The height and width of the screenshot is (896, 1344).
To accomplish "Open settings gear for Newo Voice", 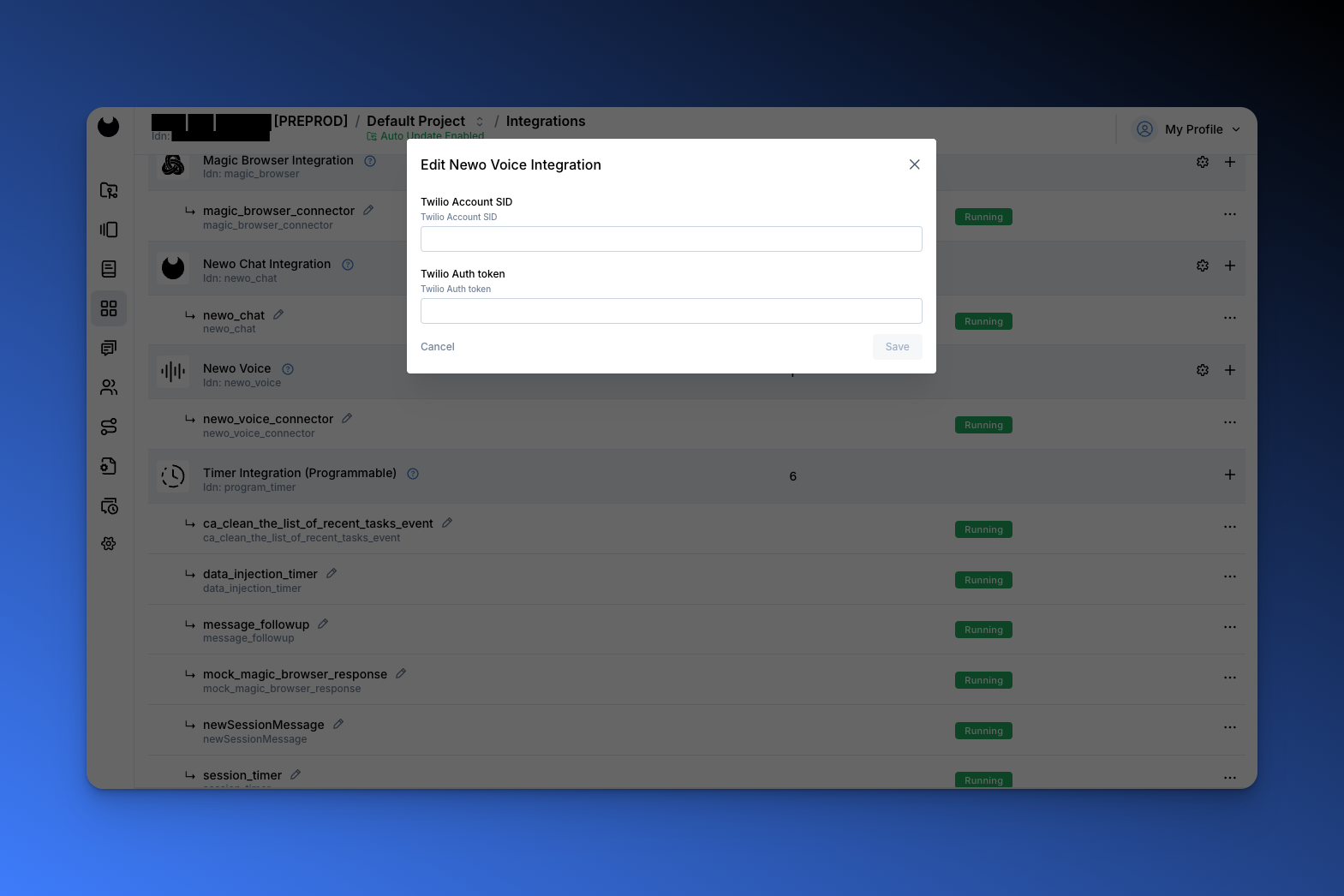I will 1203,370.
